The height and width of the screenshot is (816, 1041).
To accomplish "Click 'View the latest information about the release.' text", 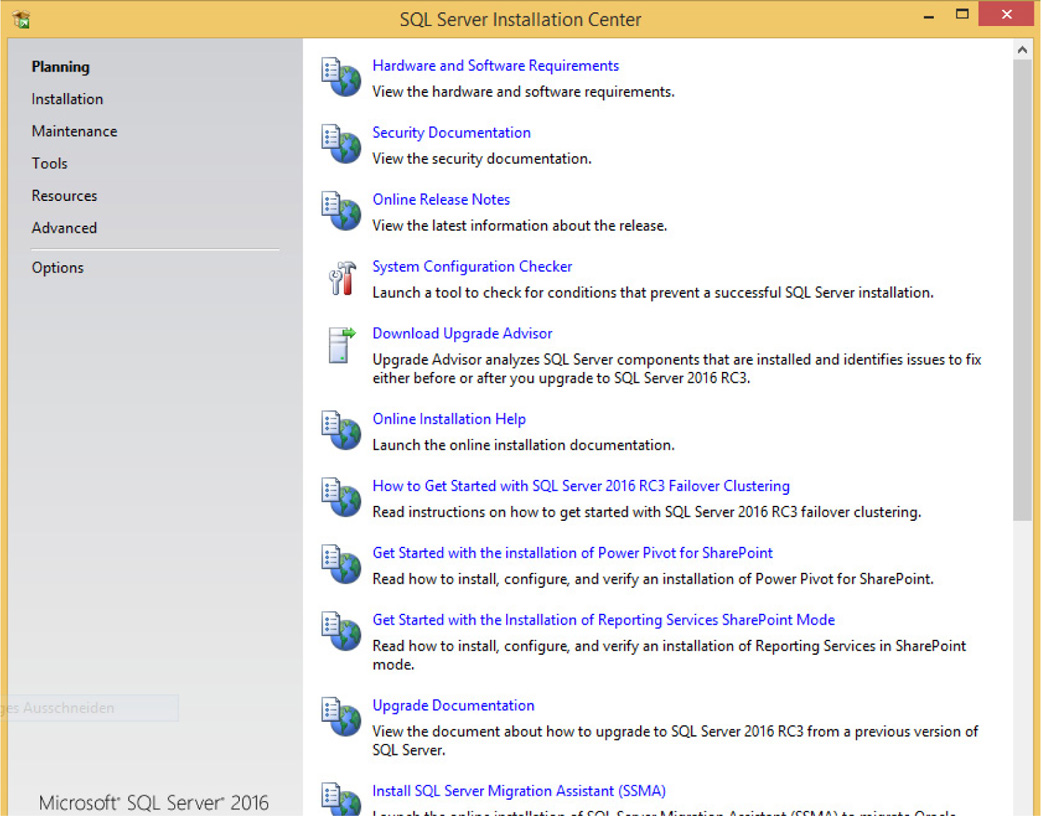I will coord(519,226).
